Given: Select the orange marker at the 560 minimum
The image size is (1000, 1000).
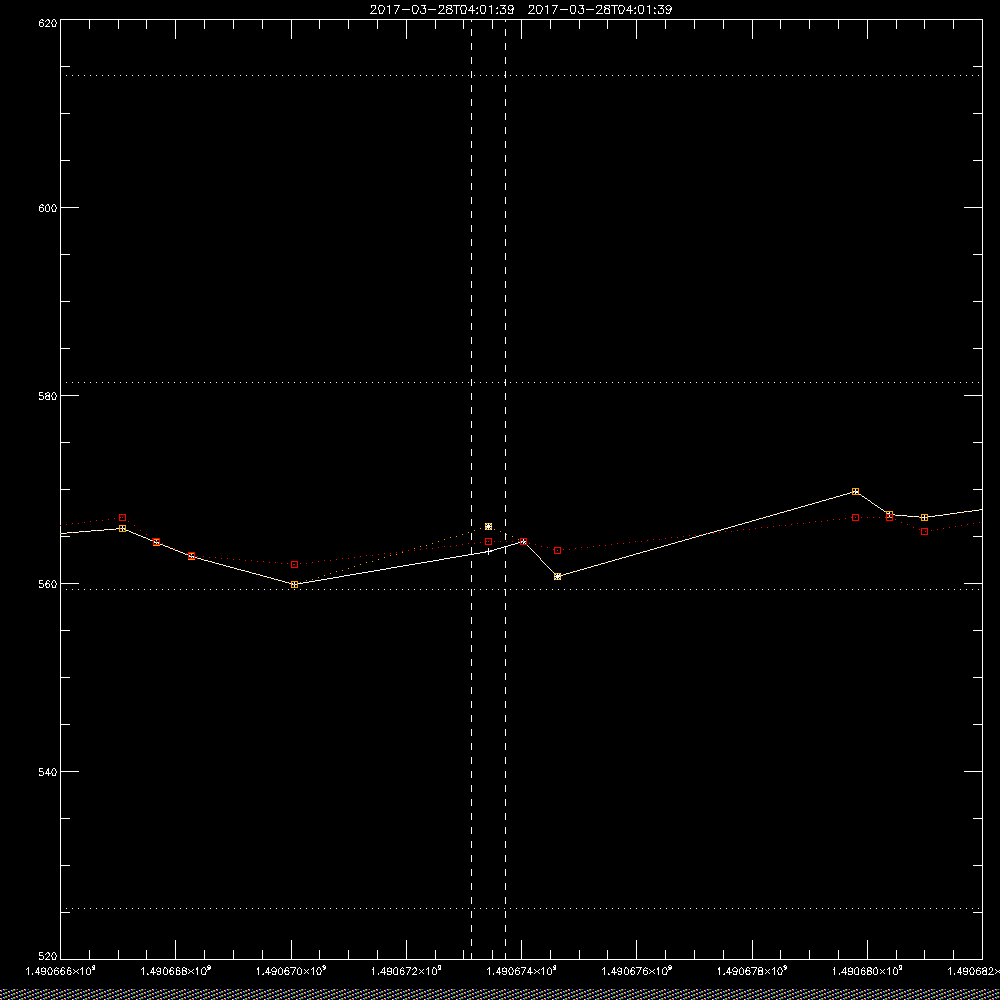Looking at the screenshot, I should [294, 584].
